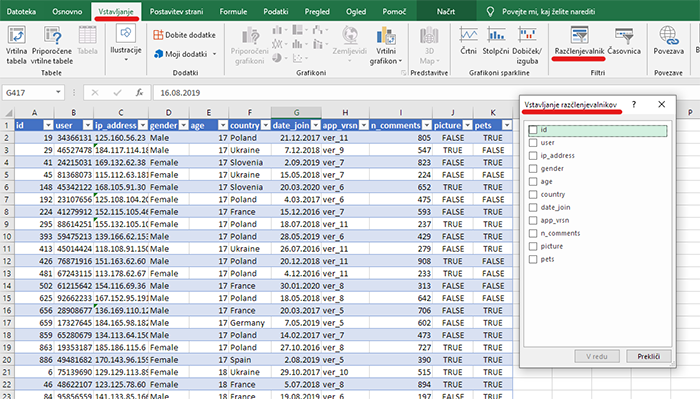Check the gender field checkbox
The width and height of the screenshot is (700, 399).
(x=533, y=169)
